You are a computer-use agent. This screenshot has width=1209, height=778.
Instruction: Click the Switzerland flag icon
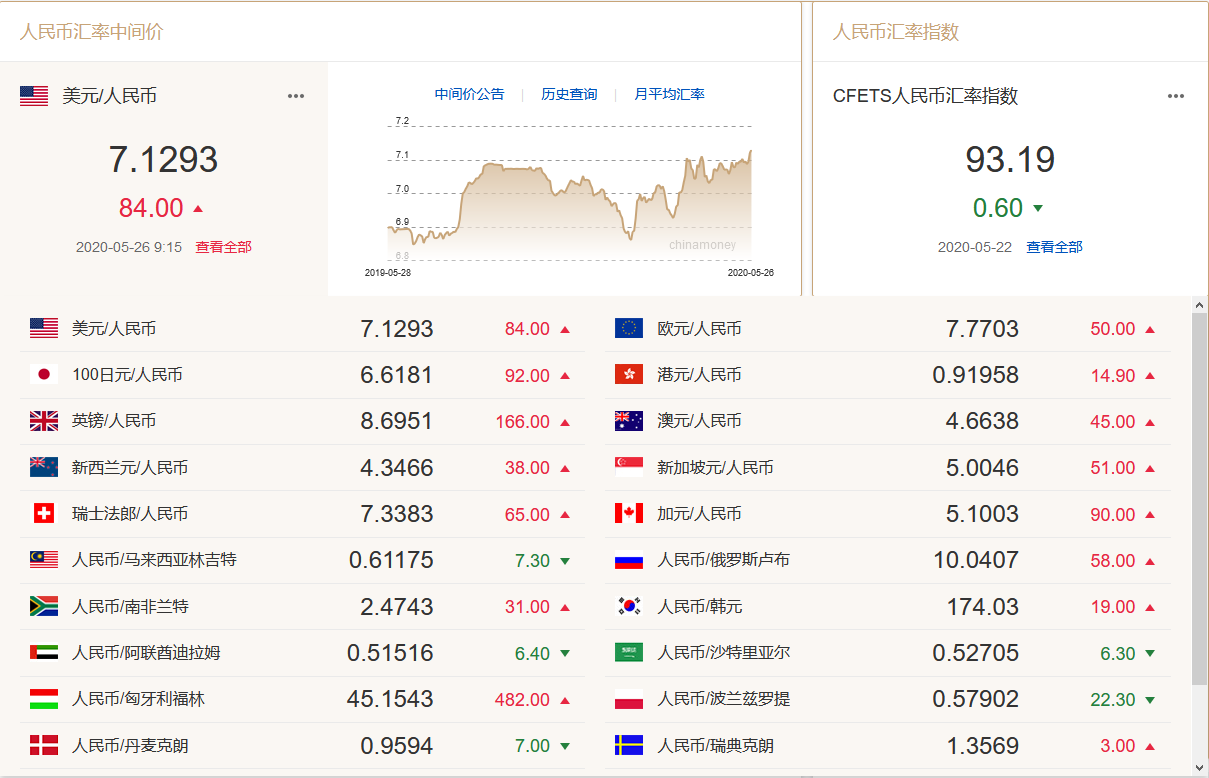(x=44, y=514)
